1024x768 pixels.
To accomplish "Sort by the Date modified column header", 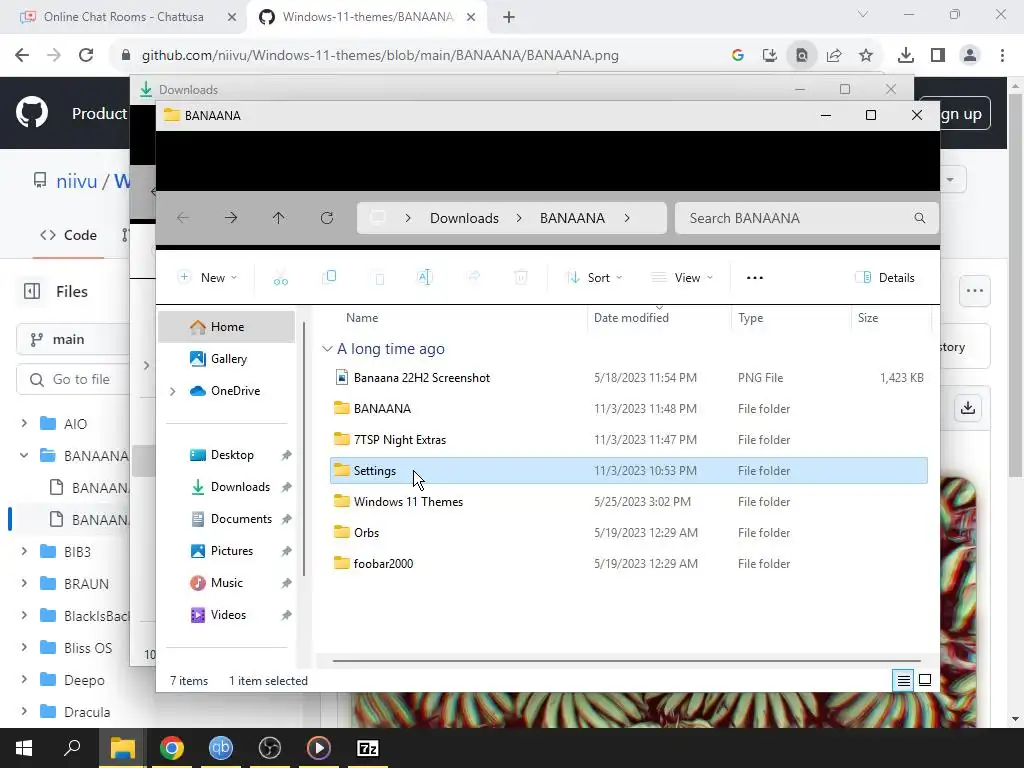I will point(631,318).
